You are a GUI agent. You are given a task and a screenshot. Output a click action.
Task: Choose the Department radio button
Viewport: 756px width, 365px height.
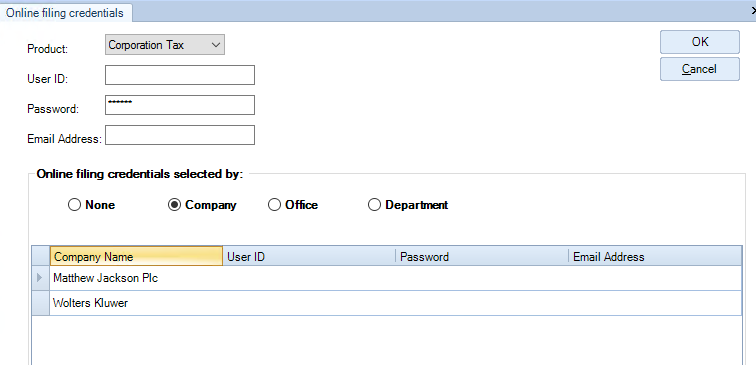[408, 205]
